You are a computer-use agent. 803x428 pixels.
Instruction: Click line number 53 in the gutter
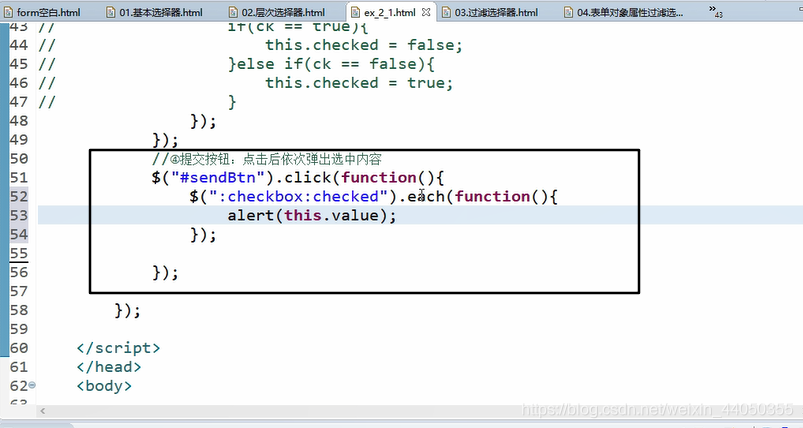pyautogui.click(x=18, y=216)
